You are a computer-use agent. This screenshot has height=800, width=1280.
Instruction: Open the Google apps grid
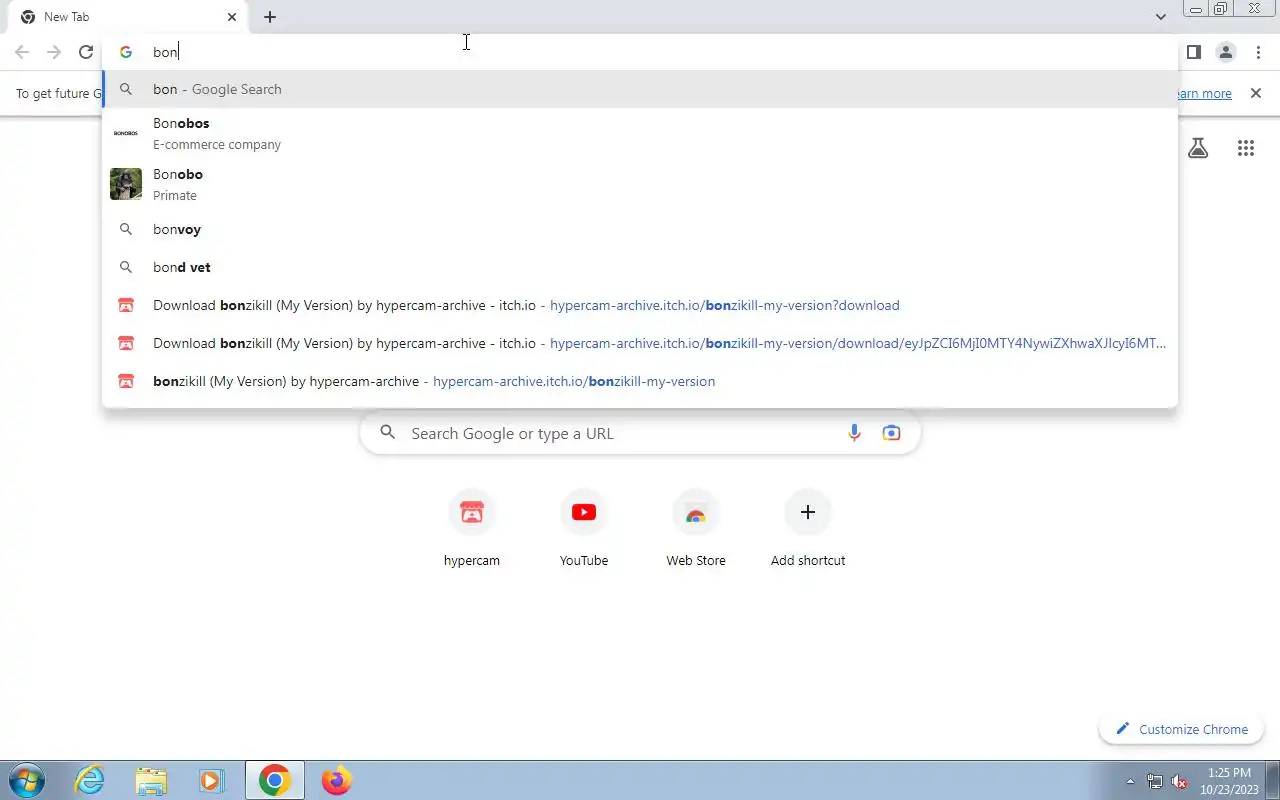click(1245, 148)
